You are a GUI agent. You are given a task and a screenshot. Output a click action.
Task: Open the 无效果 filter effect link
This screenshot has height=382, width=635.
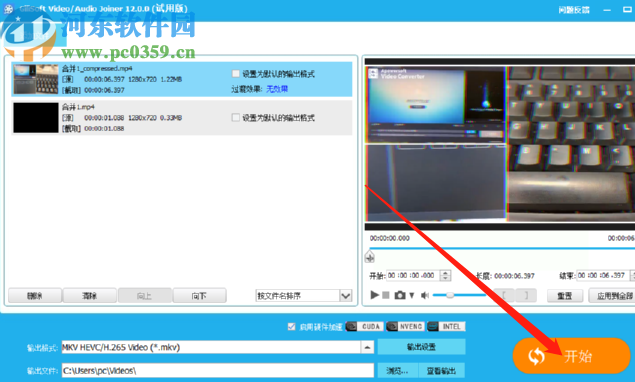click(277, 89)
